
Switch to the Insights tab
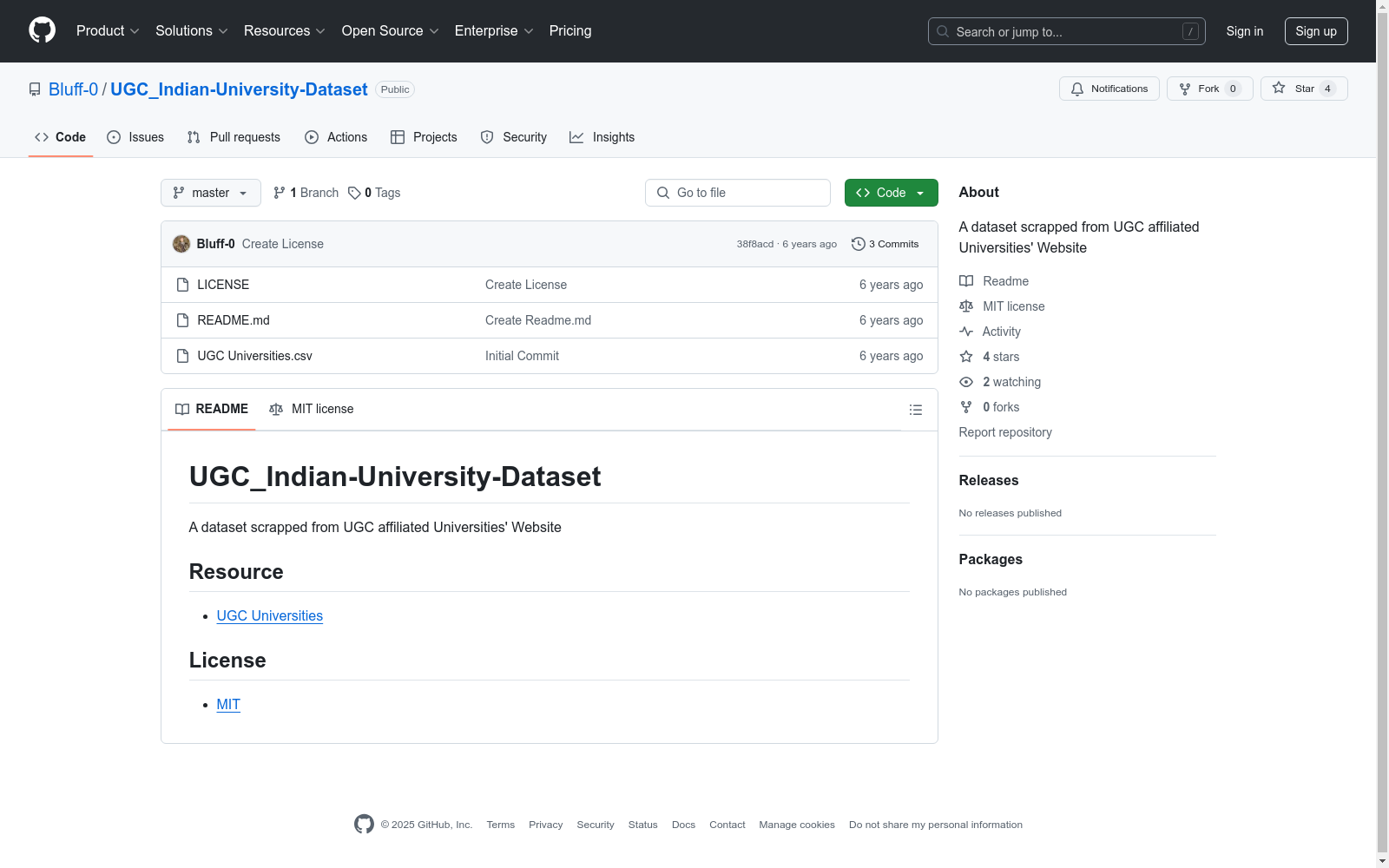click(x=602, y=137)
